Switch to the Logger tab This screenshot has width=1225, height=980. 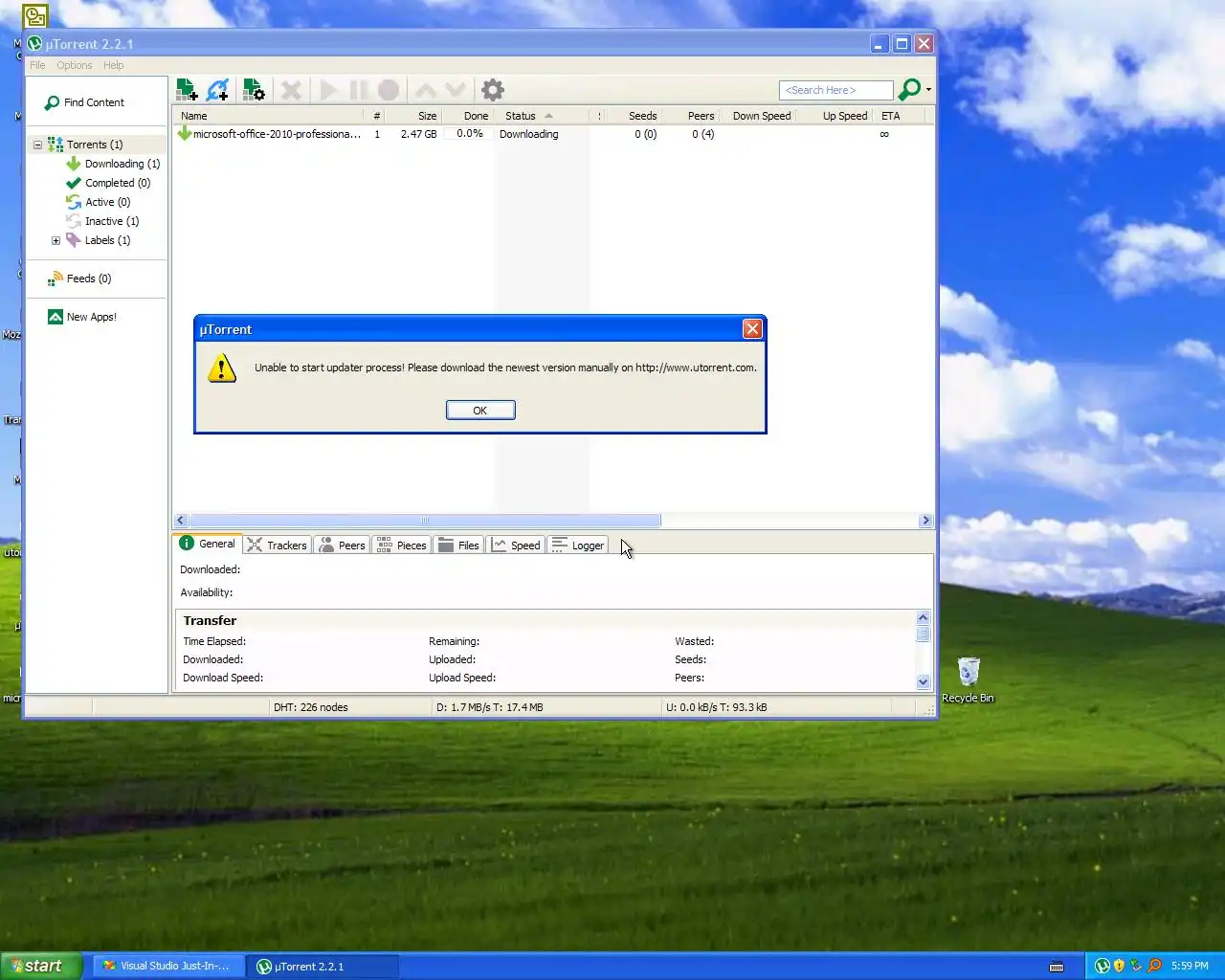[x=578, y=546]
